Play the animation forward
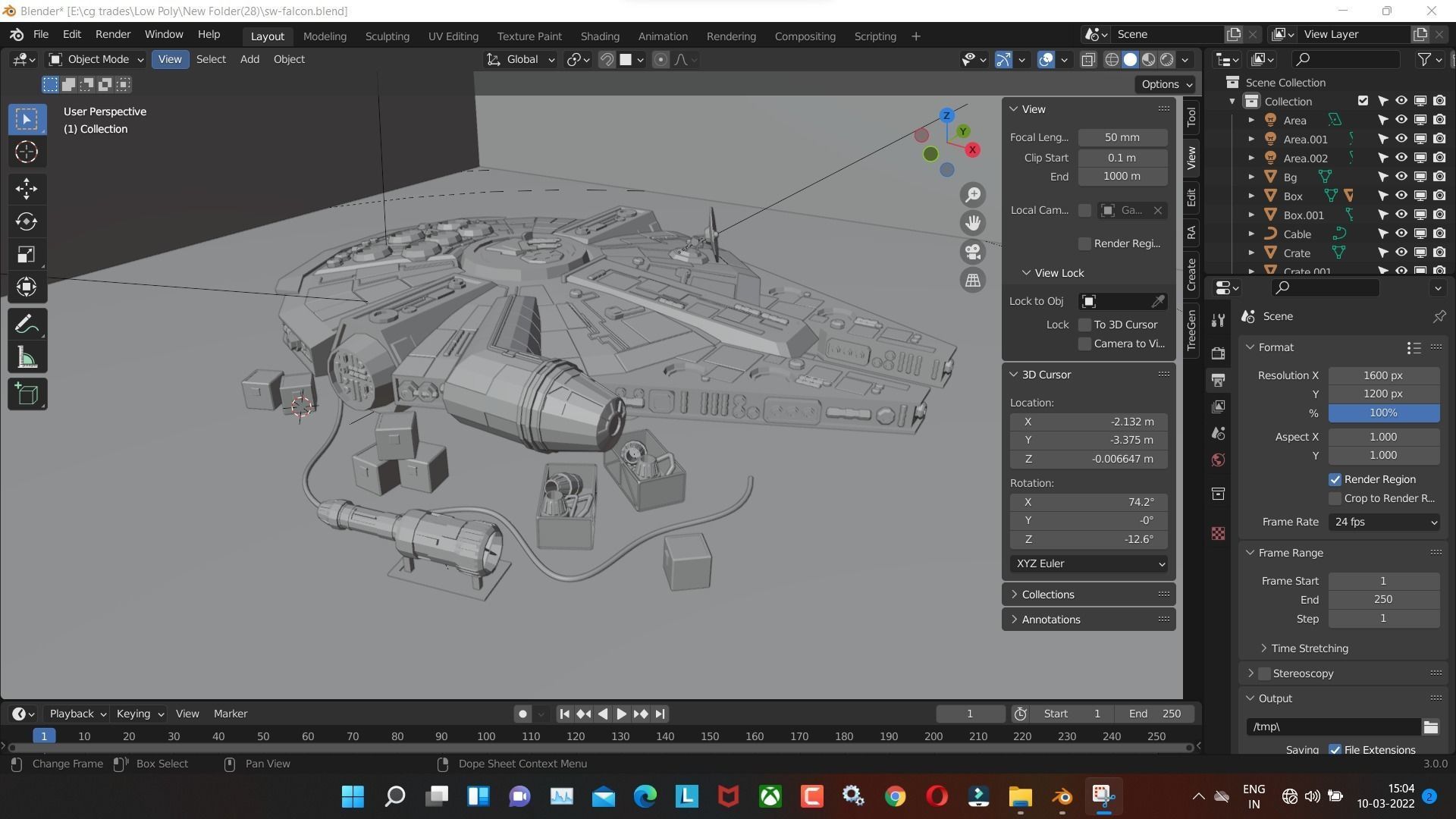 pyautogui.click(x=621, y=714)
